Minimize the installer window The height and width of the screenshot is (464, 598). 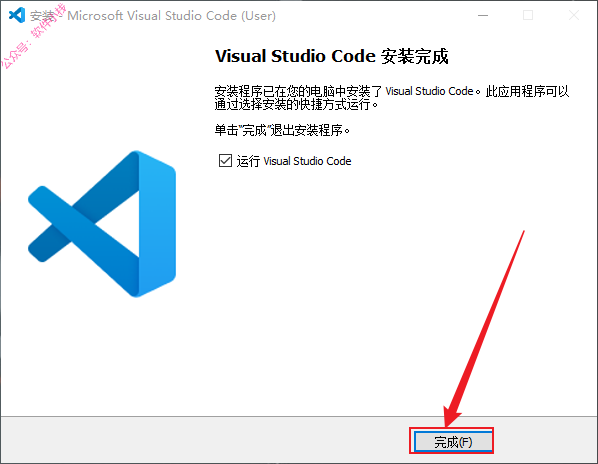click(x=483, y=16)
